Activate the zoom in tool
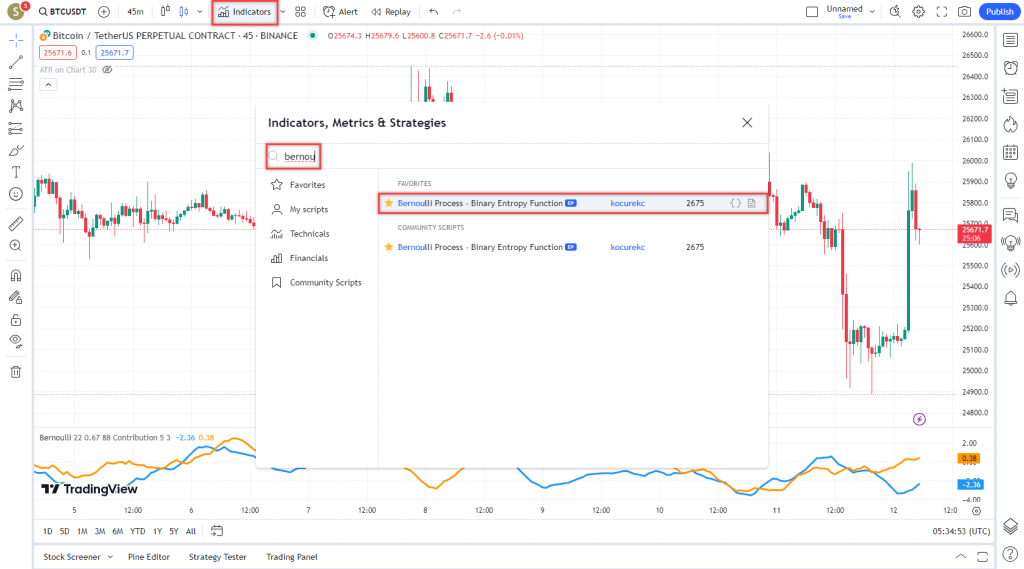The height and width of the screenshot is (569, 1024). tap(16, 246)
